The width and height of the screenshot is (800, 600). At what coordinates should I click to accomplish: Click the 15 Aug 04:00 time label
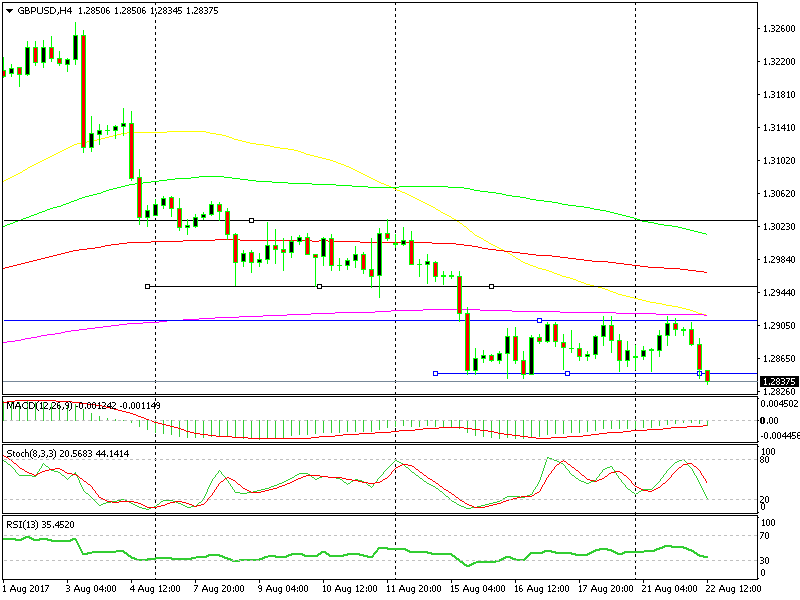(478, 588)
